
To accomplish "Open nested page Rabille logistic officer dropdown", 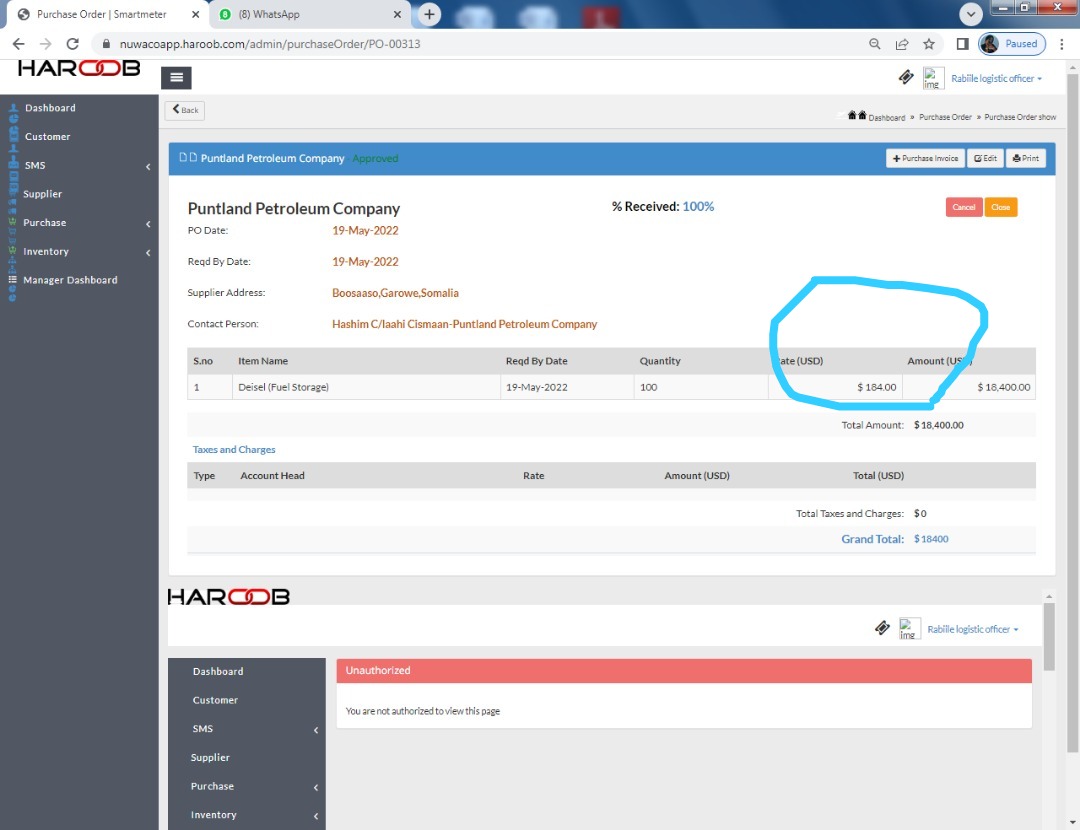I will [x=972, y=630].
